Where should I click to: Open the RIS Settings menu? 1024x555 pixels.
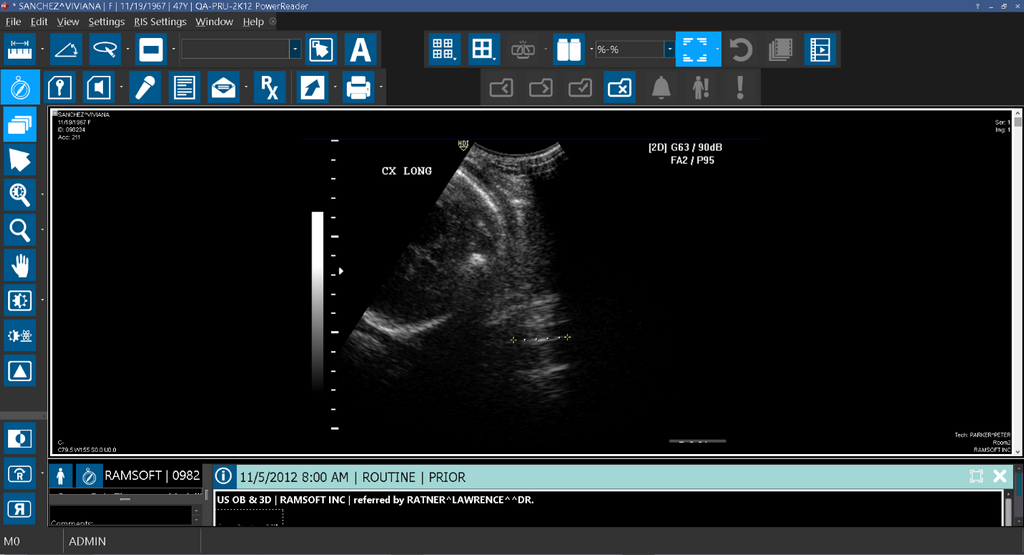[x=159, y=21]
